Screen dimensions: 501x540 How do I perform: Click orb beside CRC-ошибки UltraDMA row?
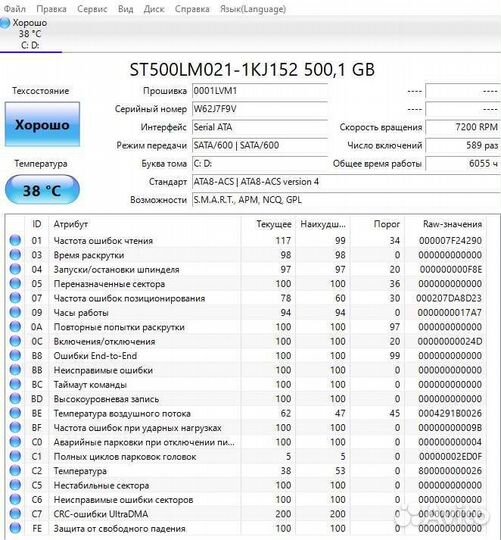[x=15, y=513]
